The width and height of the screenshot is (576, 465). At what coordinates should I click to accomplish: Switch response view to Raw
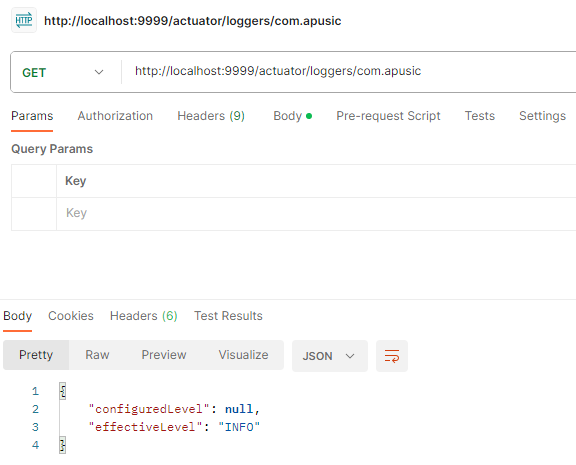(x=97, y=355)
